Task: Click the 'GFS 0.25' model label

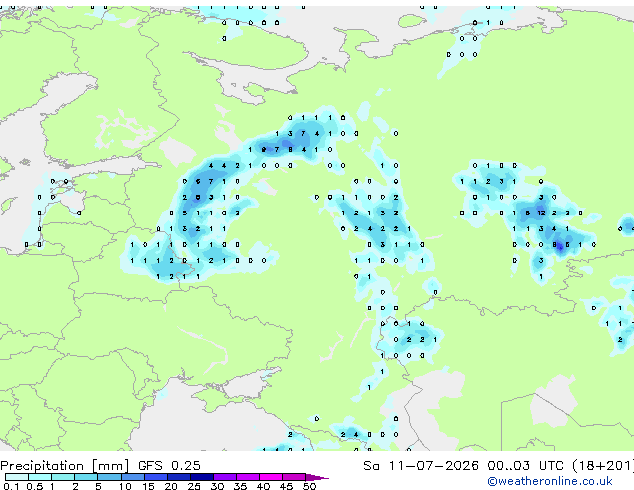Action: tap(169, 466)
